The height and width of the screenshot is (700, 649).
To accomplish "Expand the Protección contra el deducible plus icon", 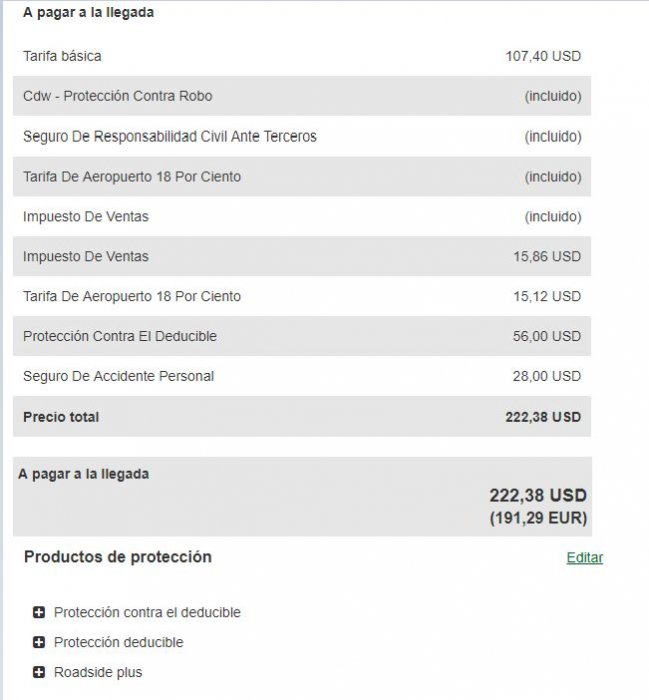I will pos(39,612).
